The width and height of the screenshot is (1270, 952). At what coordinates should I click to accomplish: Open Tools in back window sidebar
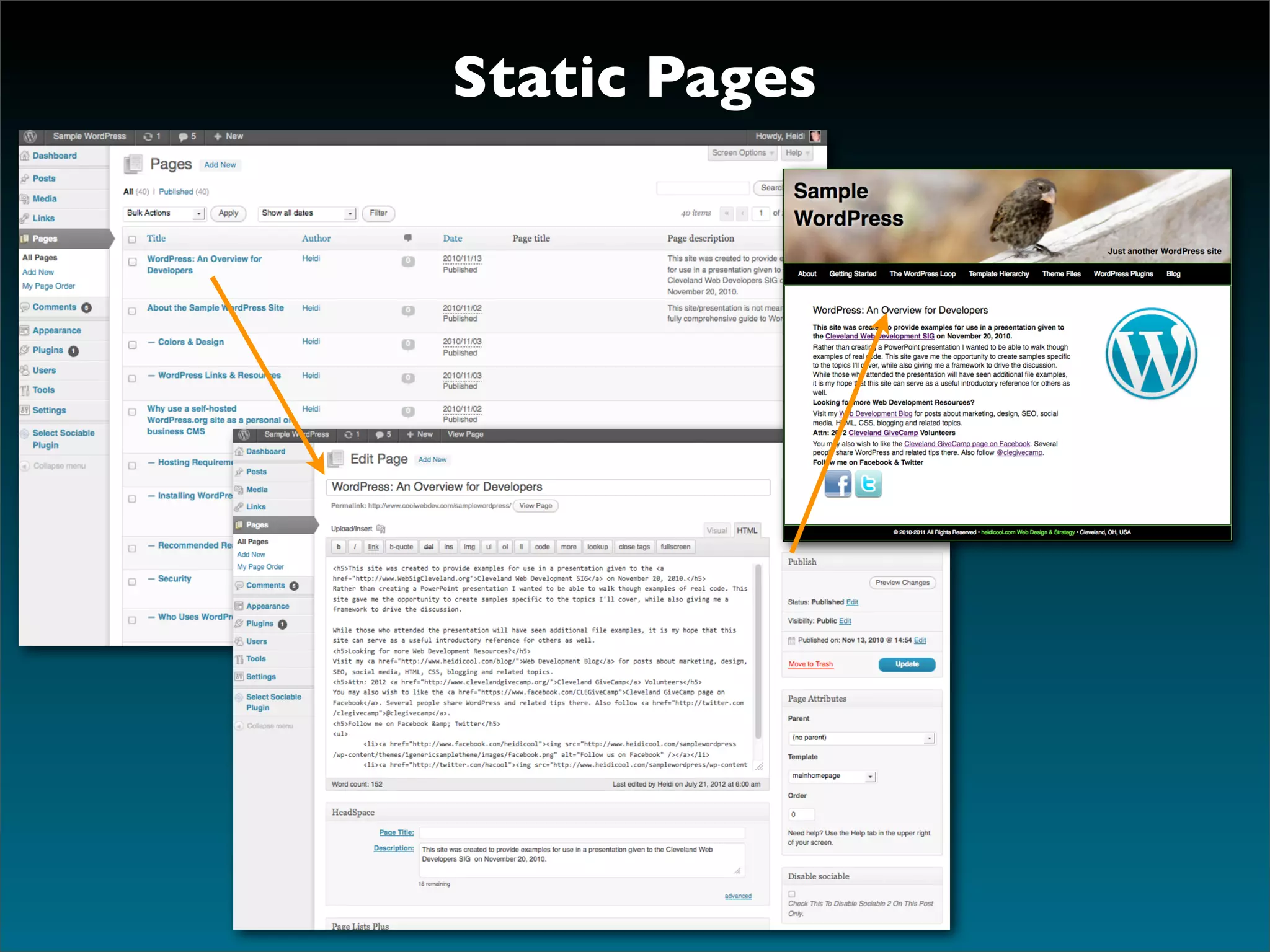[x=43, y=390]
